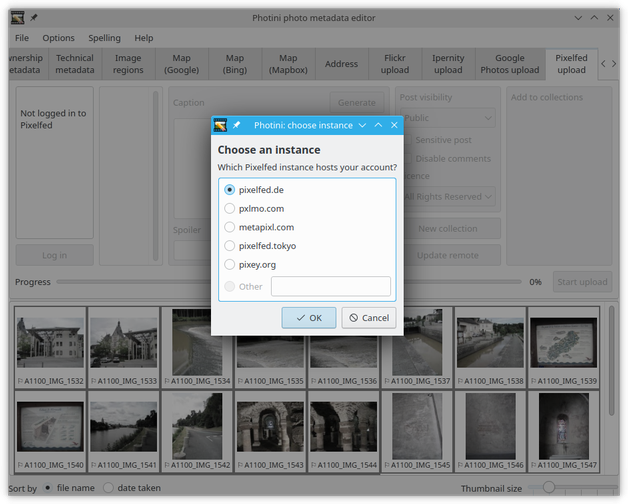Open the Map (Bing) tab
The height and width of the screenshot is (504, 628).
click(235, 64)
